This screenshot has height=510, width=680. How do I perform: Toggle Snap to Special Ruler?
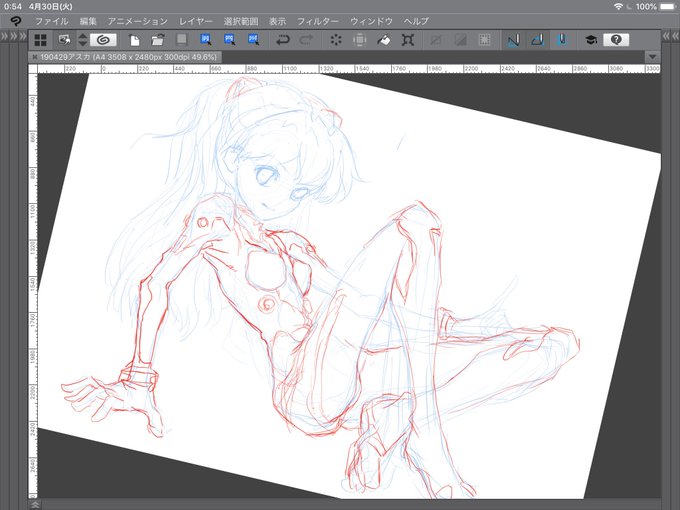[537, 40]
